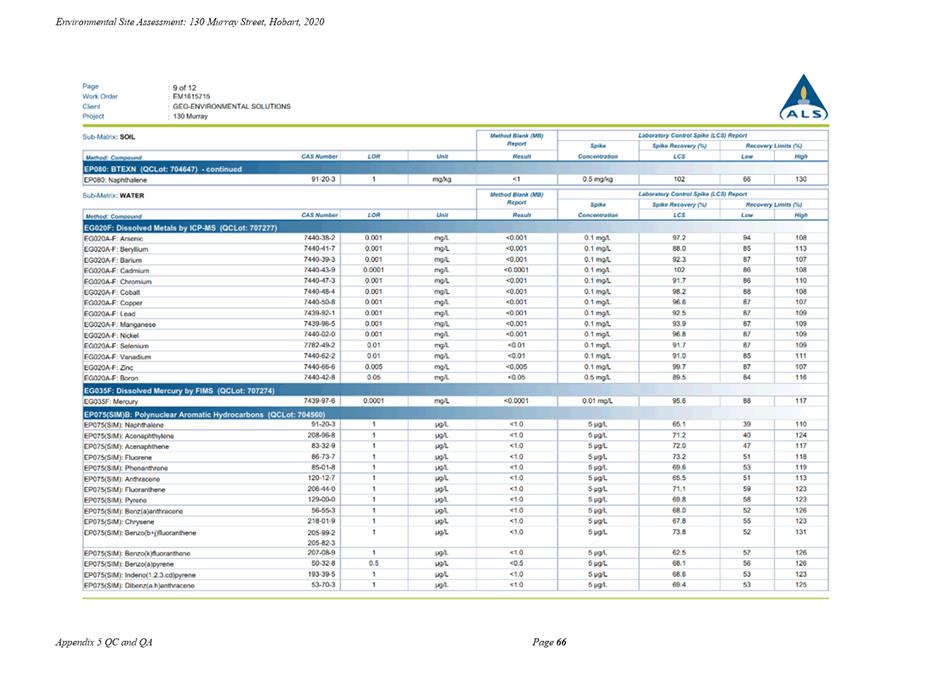951x673 pixels.
Task: Select Mercury CAS number '7439-97-6'
Action: (320, 401)
